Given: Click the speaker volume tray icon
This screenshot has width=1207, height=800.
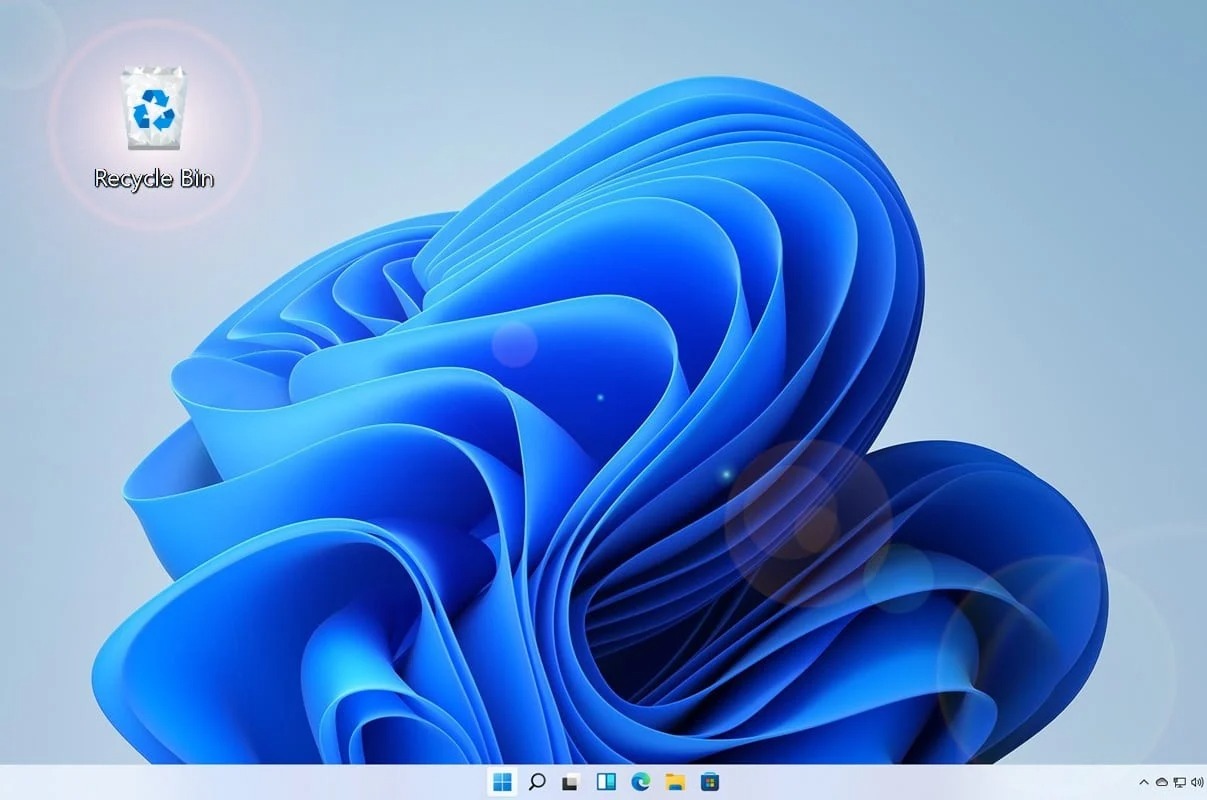Looking at the screenshot, I should click(x=1197, y=782).
